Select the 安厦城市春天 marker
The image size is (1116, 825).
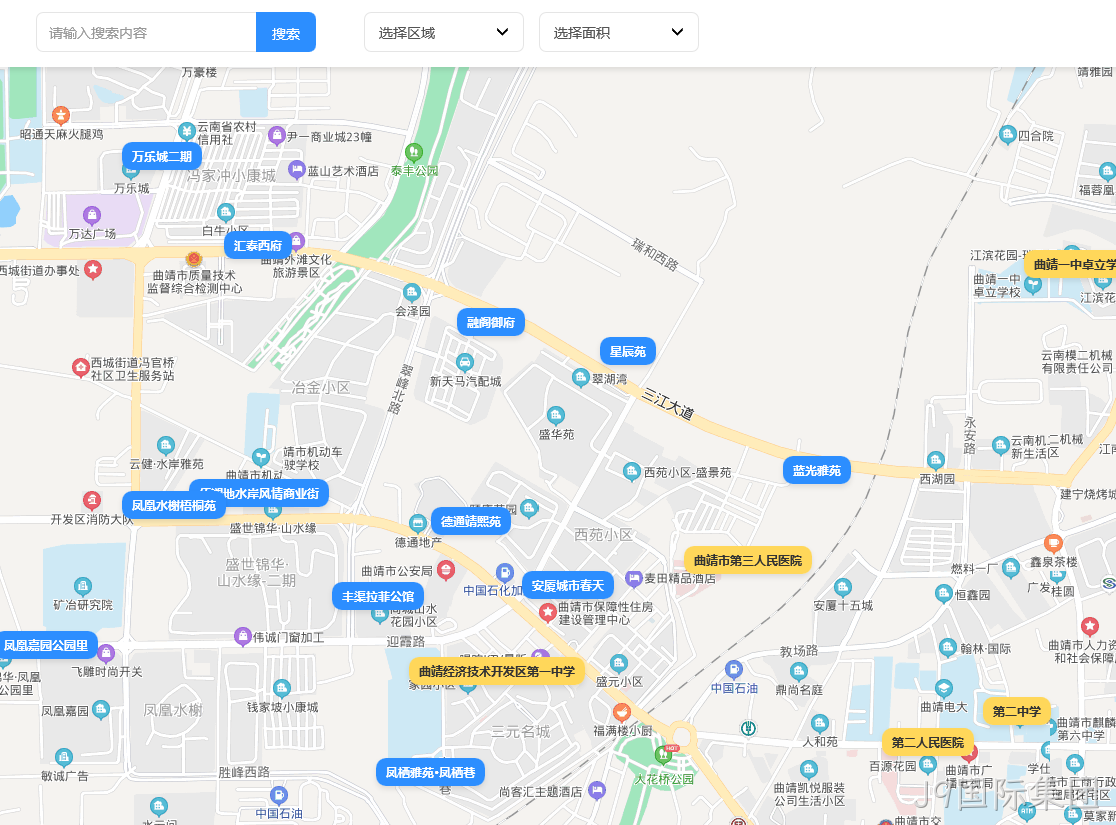[x=567, y=586]
